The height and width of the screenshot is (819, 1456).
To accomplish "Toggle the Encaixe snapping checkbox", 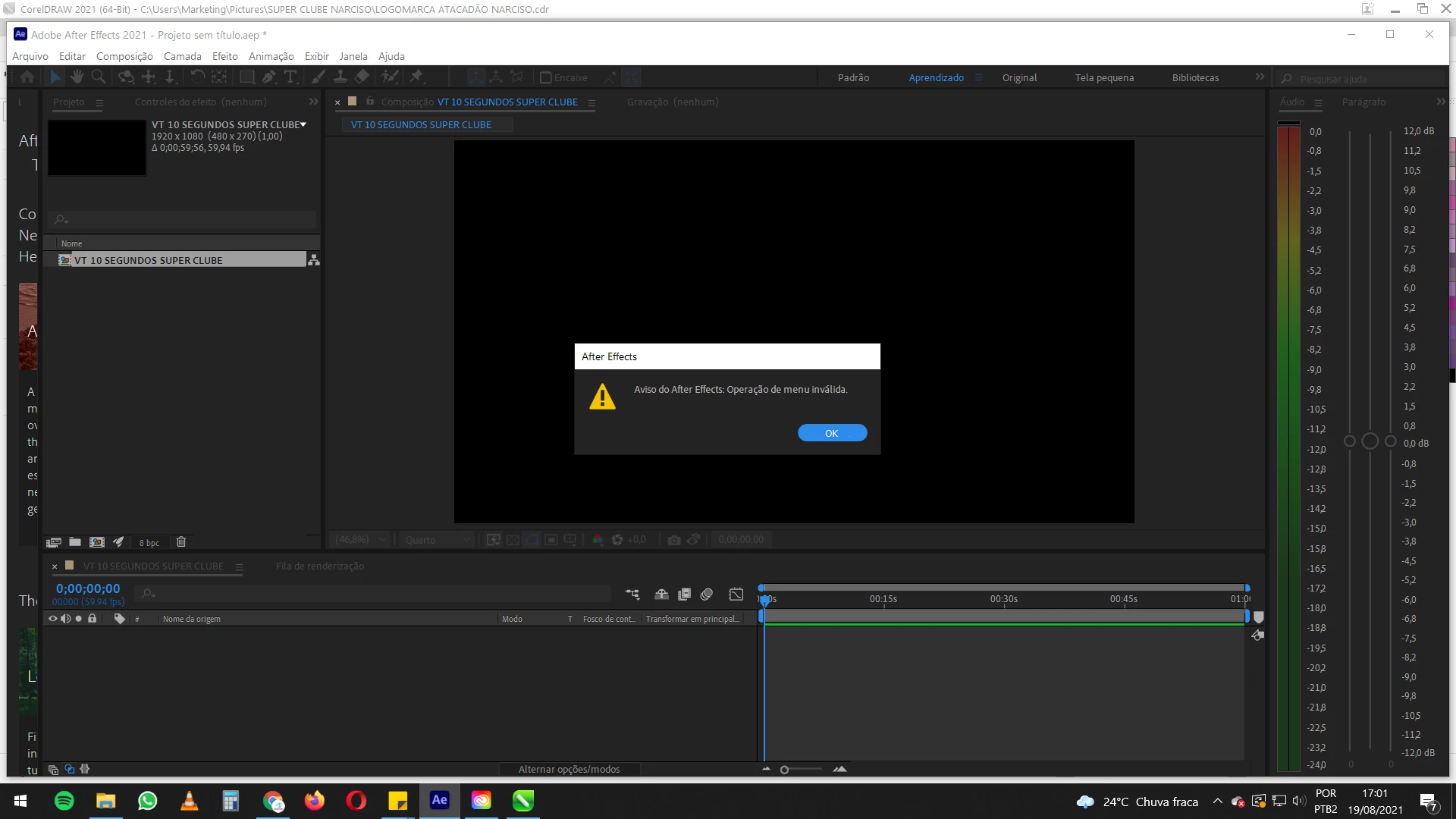I will tap(545, 77).
